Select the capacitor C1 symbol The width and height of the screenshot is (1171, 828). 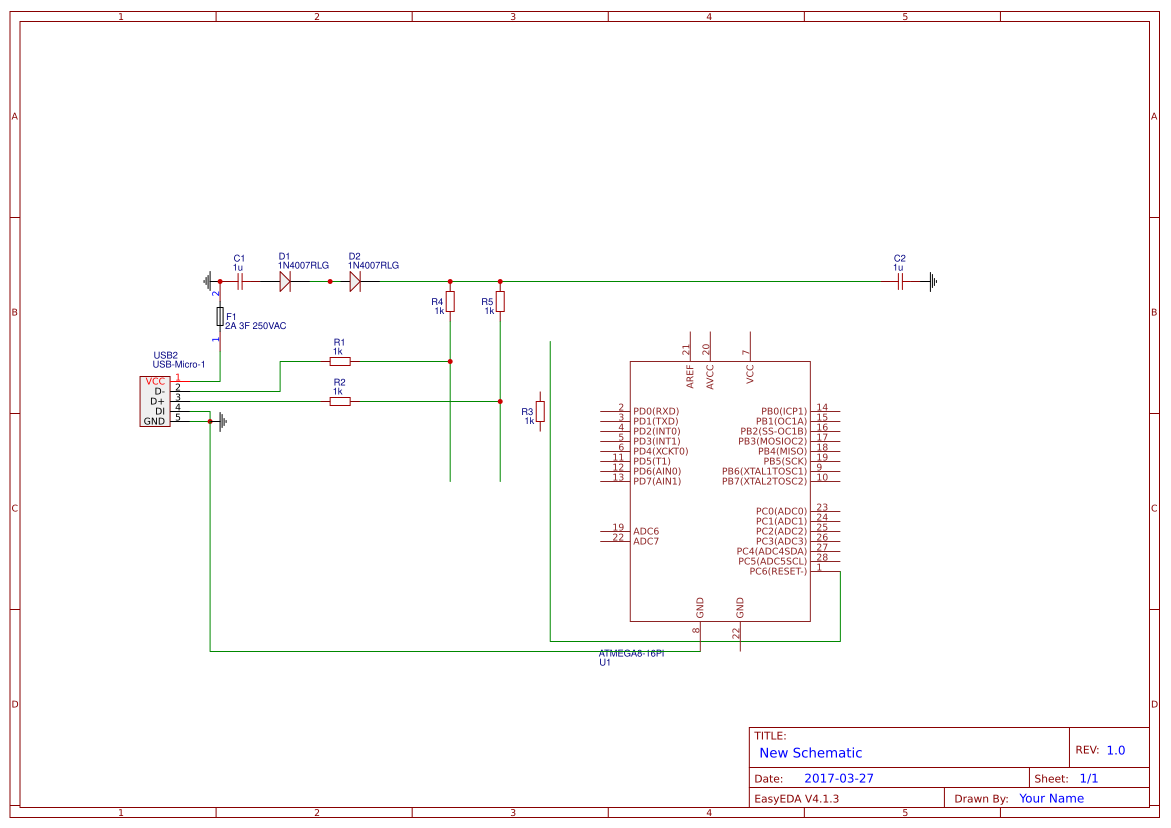click(x=239, y=281)
